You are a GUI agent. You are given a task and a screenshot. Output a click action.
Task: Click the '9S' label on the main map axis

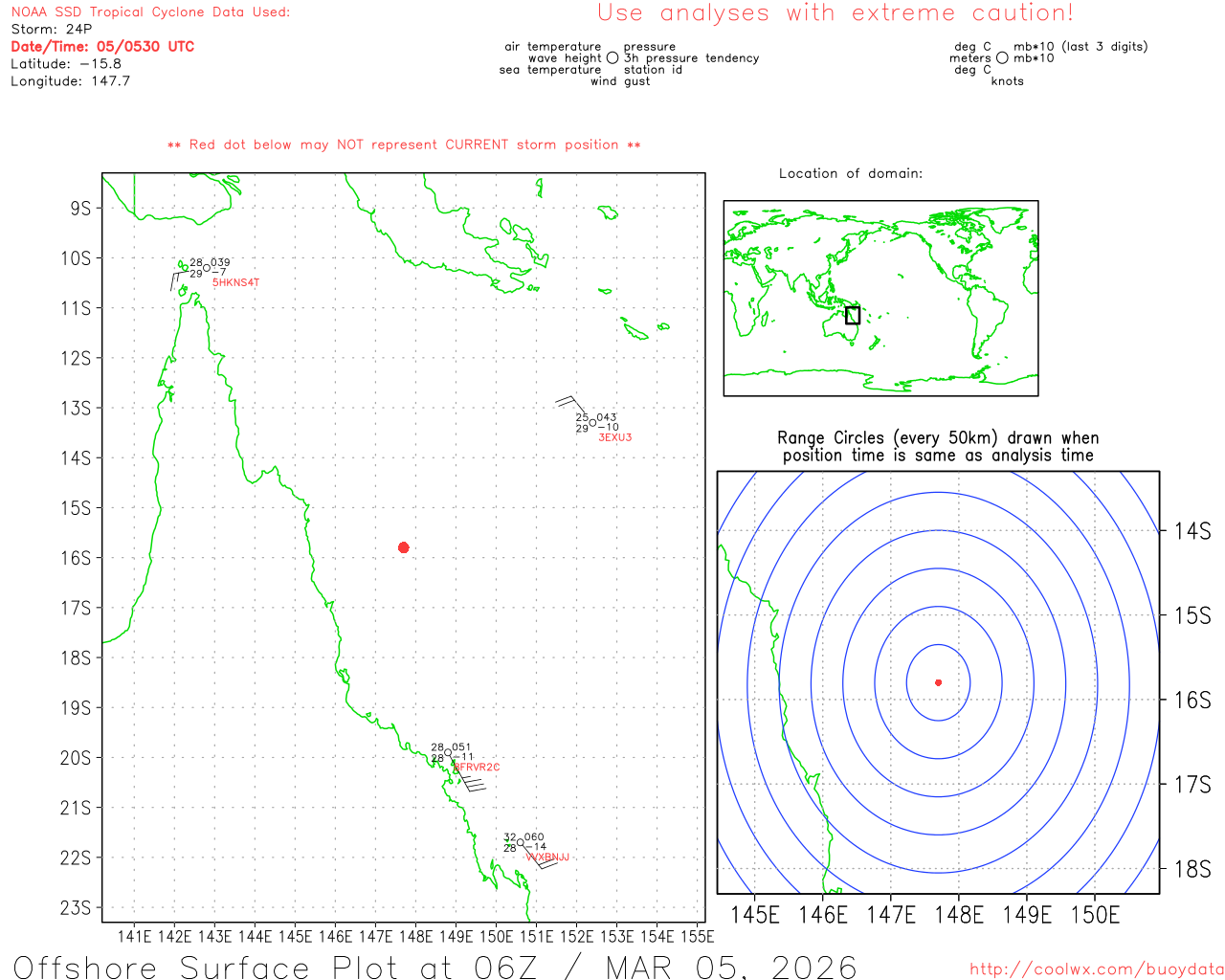pos(80,208)
